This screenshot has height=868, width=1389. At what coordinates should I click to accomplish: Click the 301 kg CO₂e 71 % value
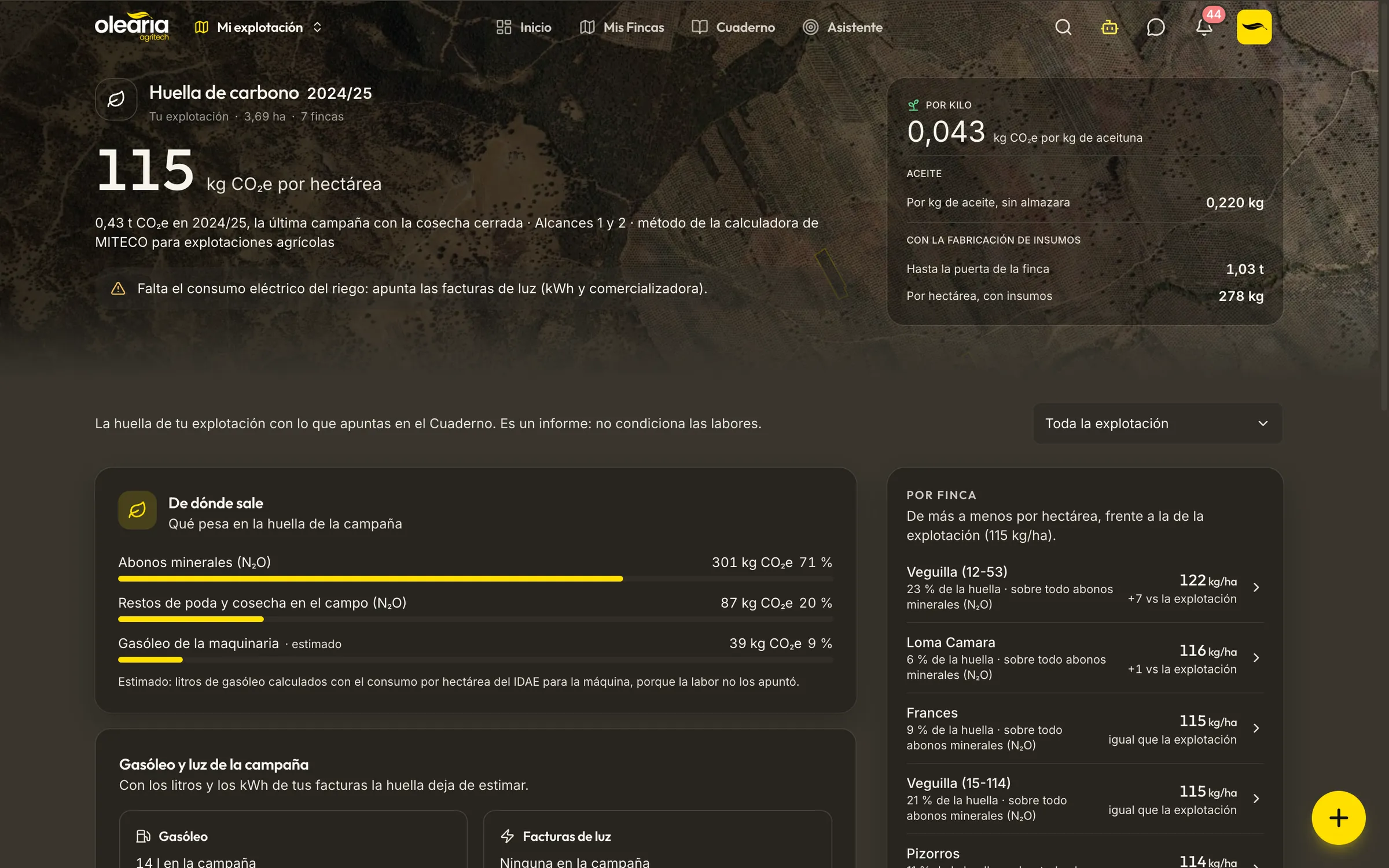771,562
